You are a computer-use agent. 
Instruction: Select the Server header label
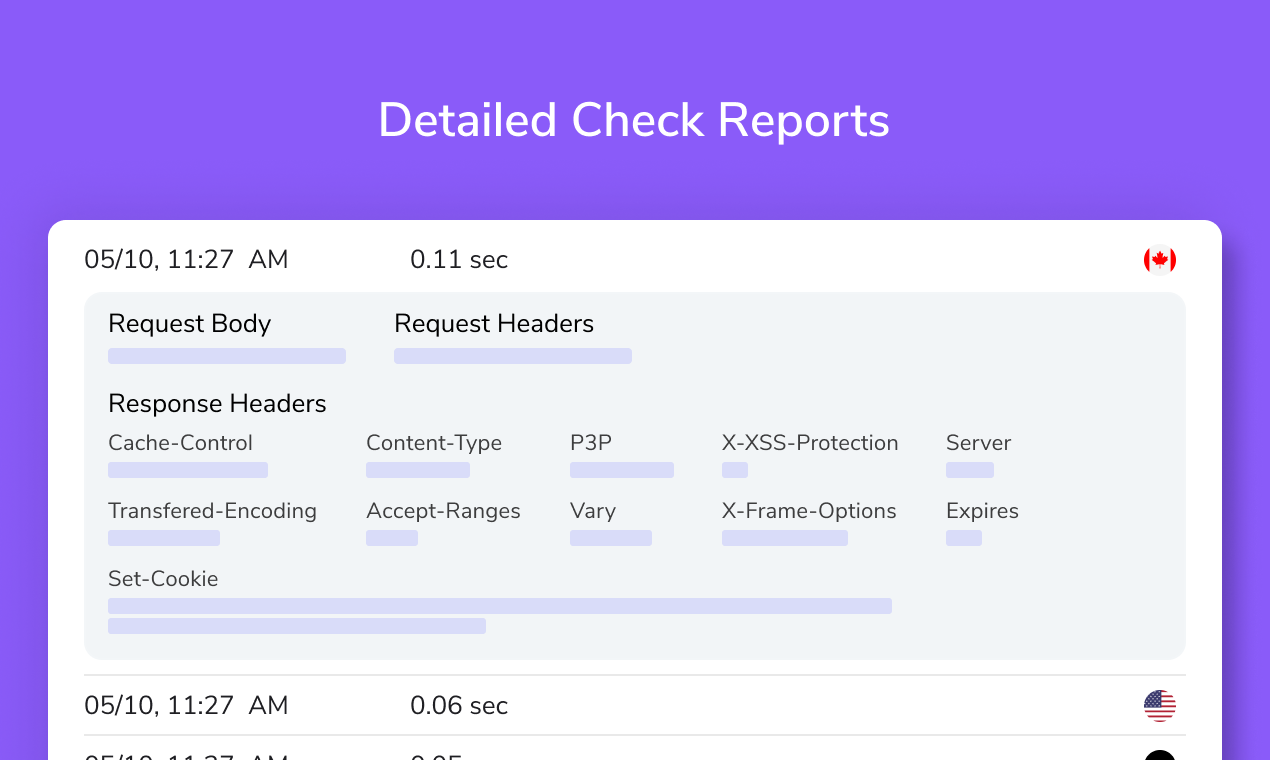point(978,443)
